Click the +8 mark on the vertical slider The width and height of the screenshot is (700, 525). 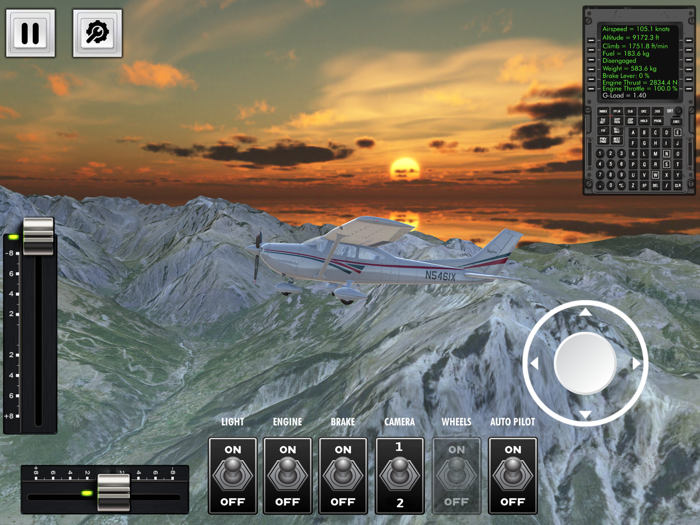(10, 416)
